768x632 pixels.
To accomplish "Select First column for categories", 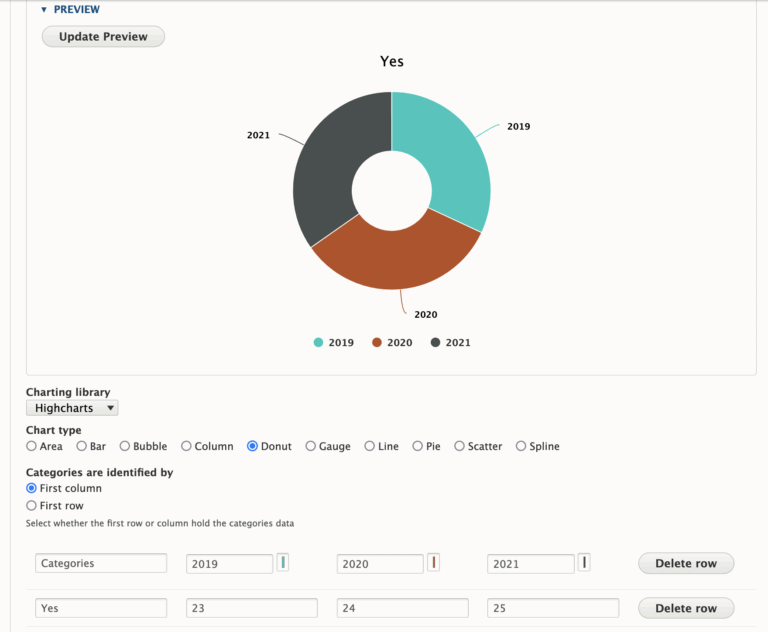I will point(31,489).
